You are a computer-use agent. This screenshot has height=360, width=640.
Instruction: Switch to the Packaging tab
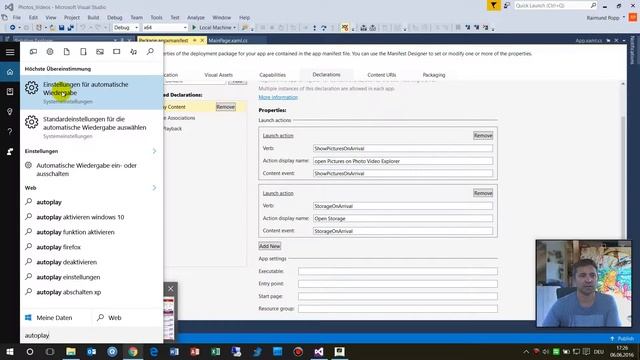pos(434,75)
